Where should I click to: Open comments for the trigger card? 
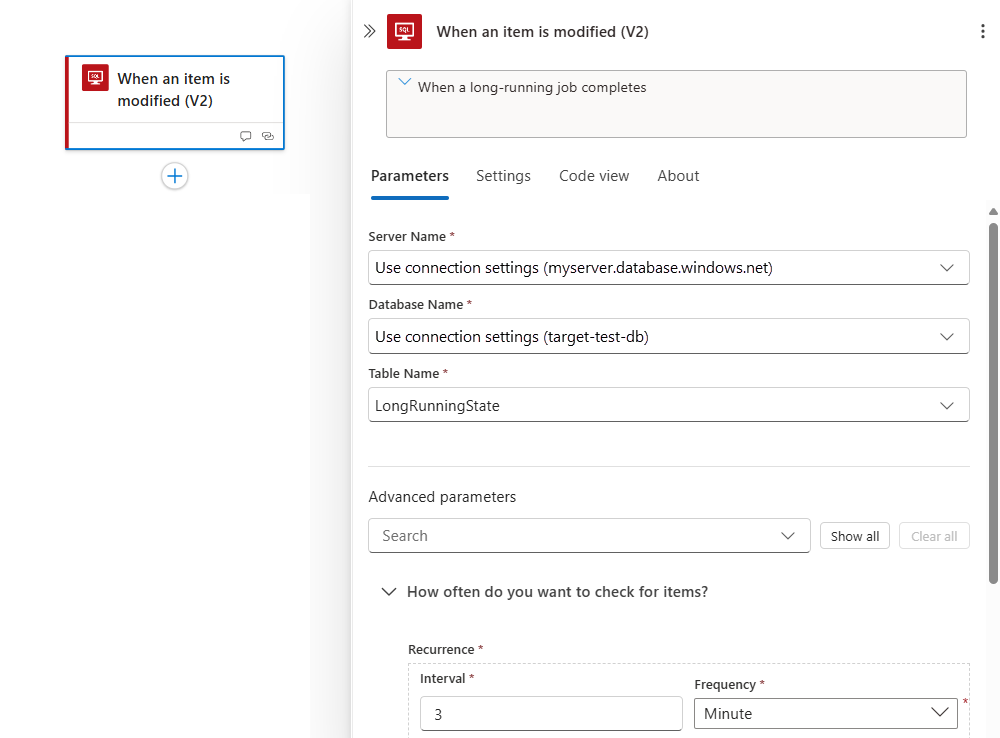tap(245, 136)
